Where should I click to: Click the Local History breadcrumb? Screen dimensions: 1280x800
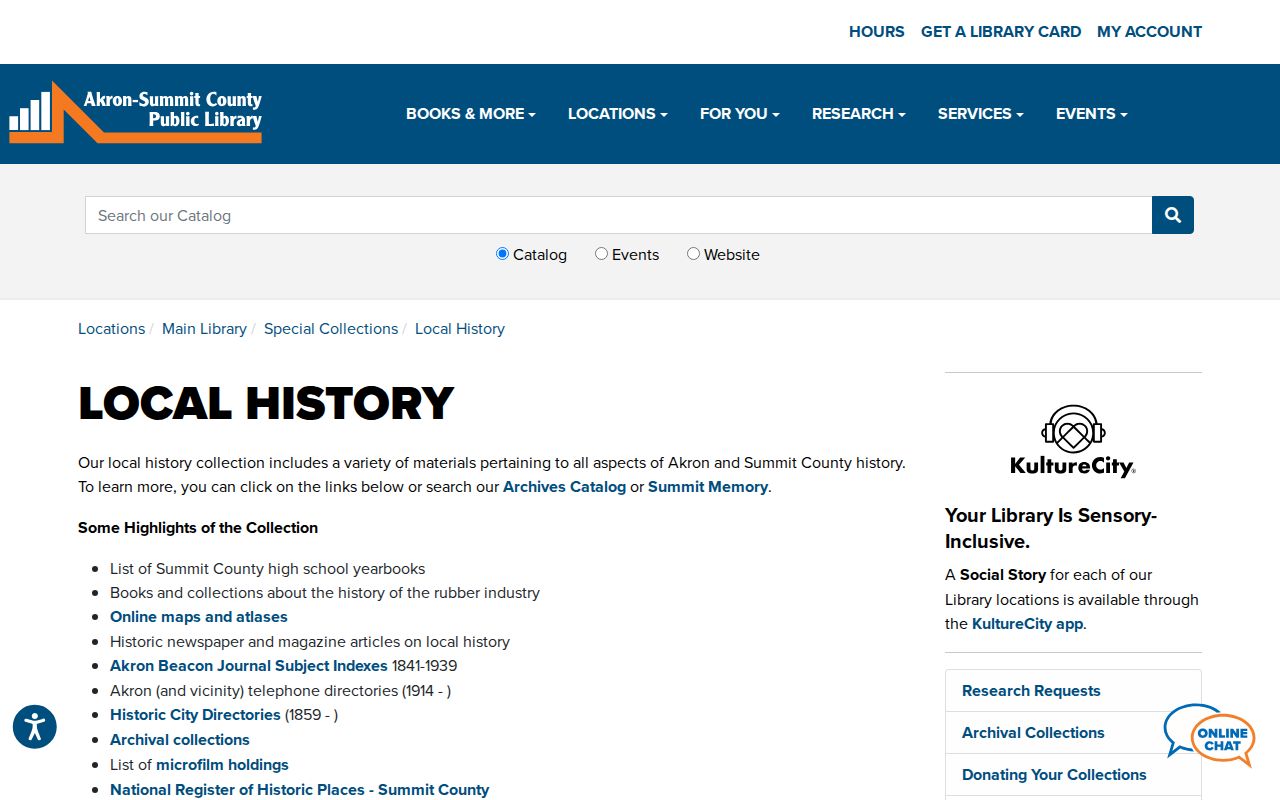(x=460, y=329)
